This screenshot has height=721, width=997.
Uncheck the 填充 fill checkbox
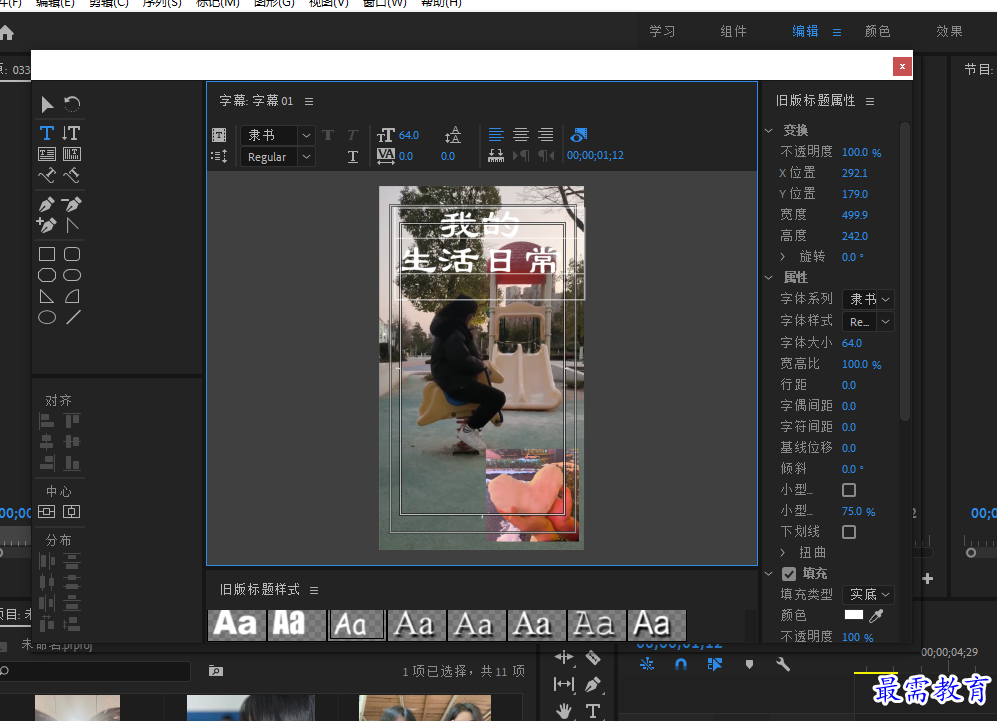click(789, 574)
